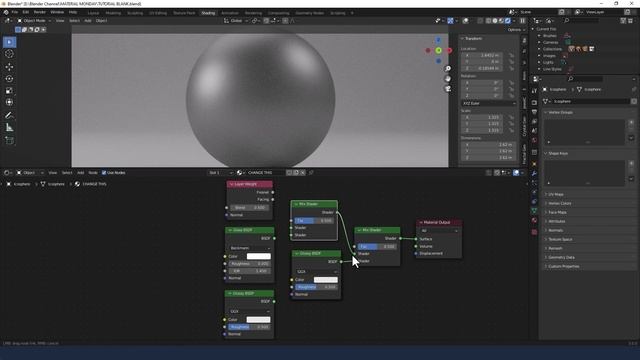Open the Window menu
Screen dimensions: 640x360
pos(57,12)
